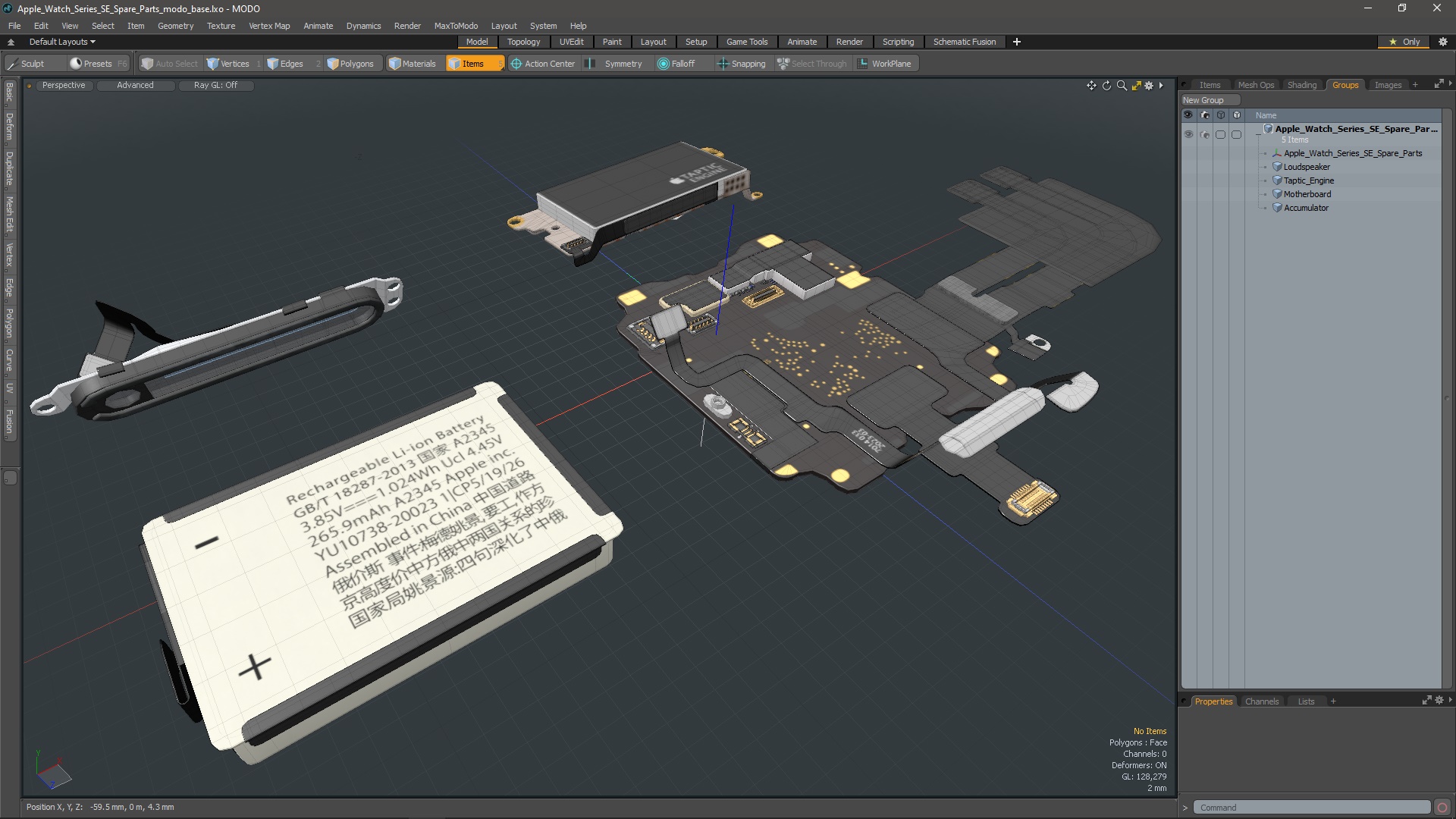Add a new tab next to Lists
This screenshot has height=819, width=1456.
(x=1333, y=701)
